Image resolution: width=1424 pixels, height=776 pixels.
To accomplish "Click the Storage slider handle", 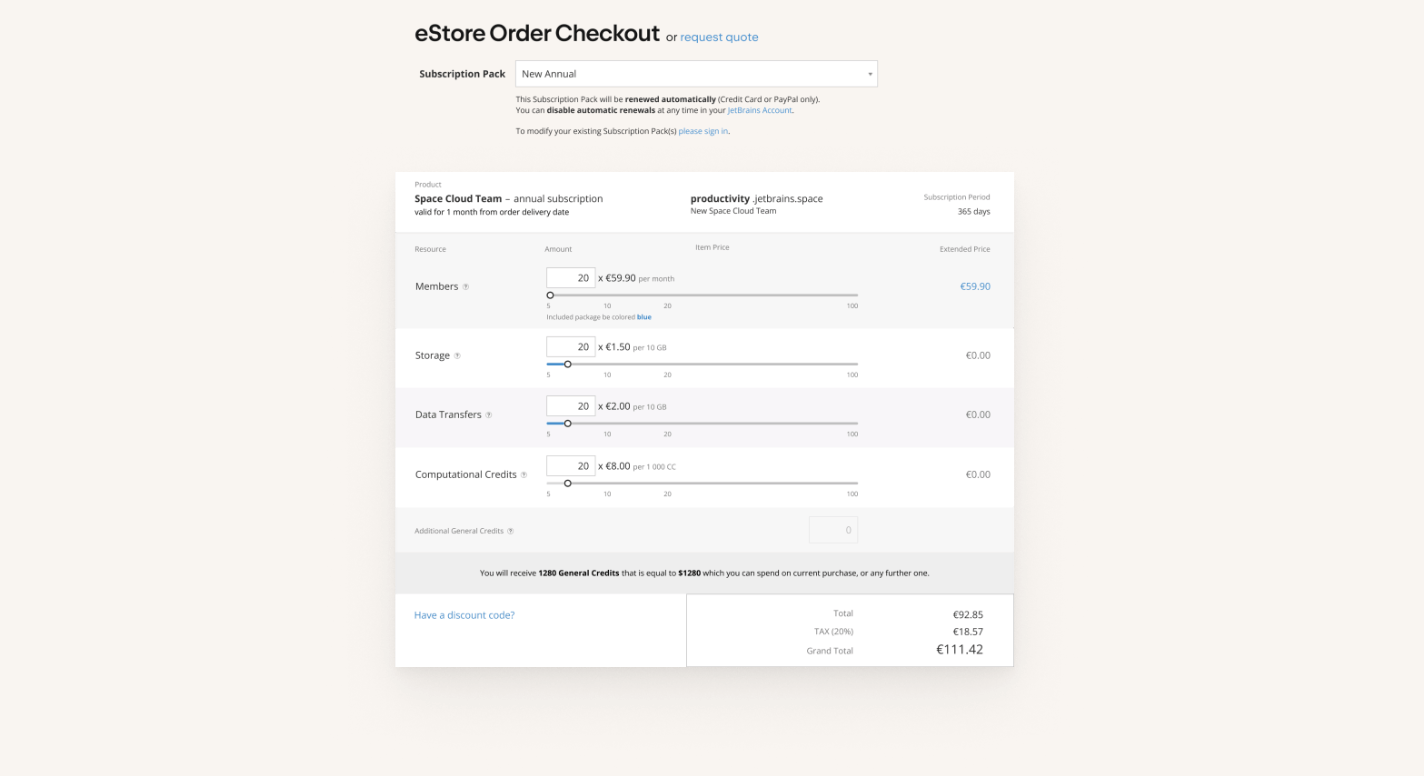I will tap(568, 364).
